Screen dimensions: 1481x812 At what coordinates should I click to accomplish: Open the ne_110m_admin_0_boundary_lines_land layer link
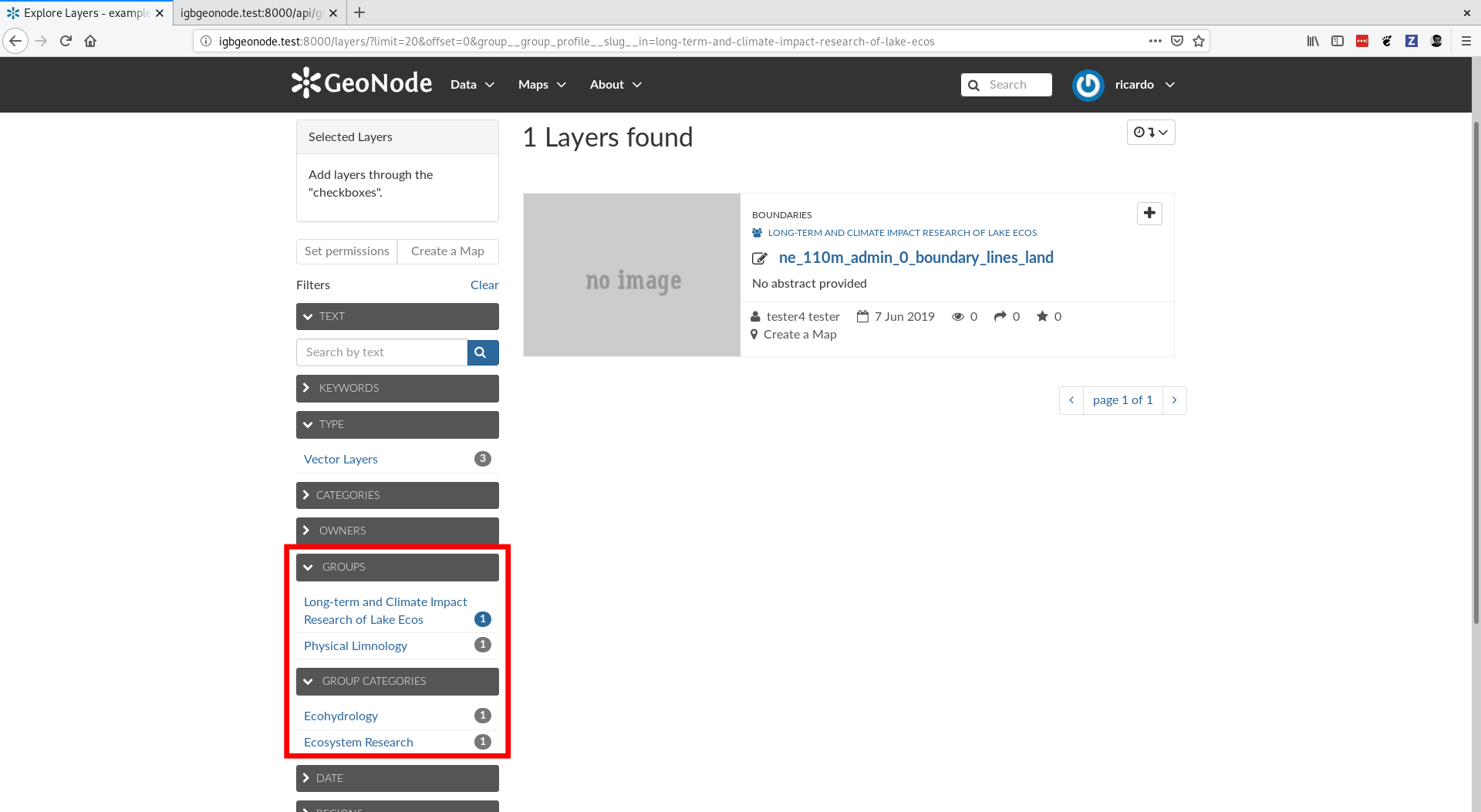pos(916,258)
